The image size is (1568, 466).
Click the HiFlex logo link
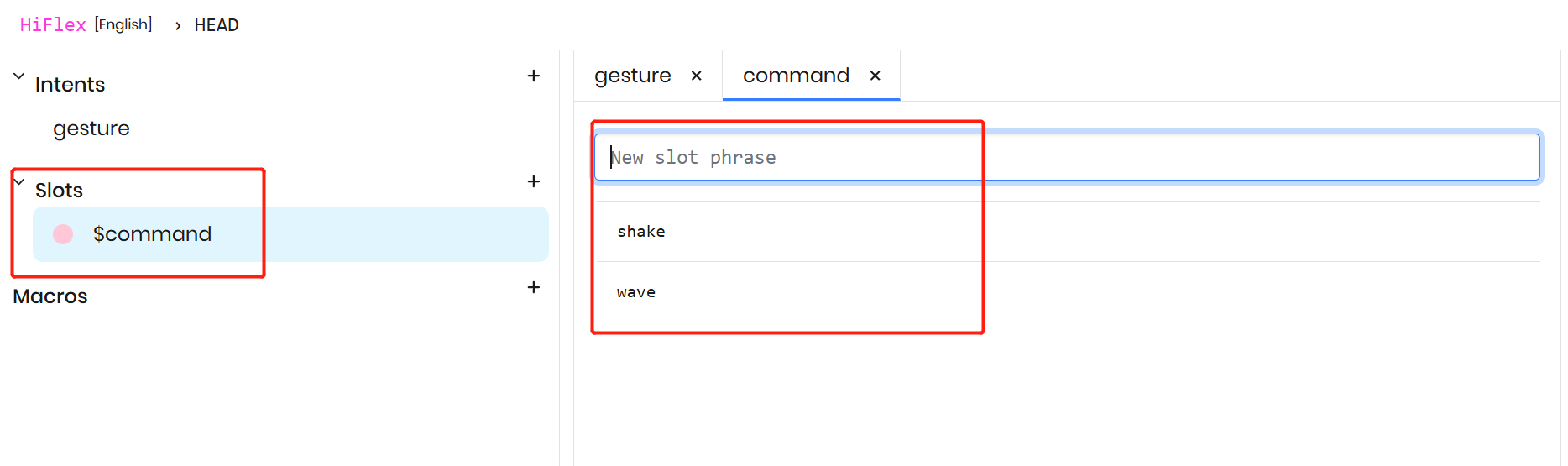click(53, 25)
